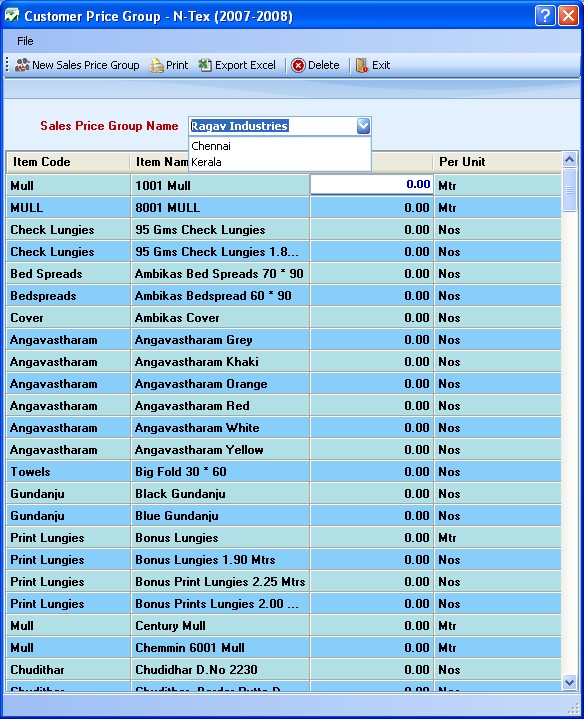The image size is (584, 719).
Task: Click the Excel export icon
Action: coord(205,65)
